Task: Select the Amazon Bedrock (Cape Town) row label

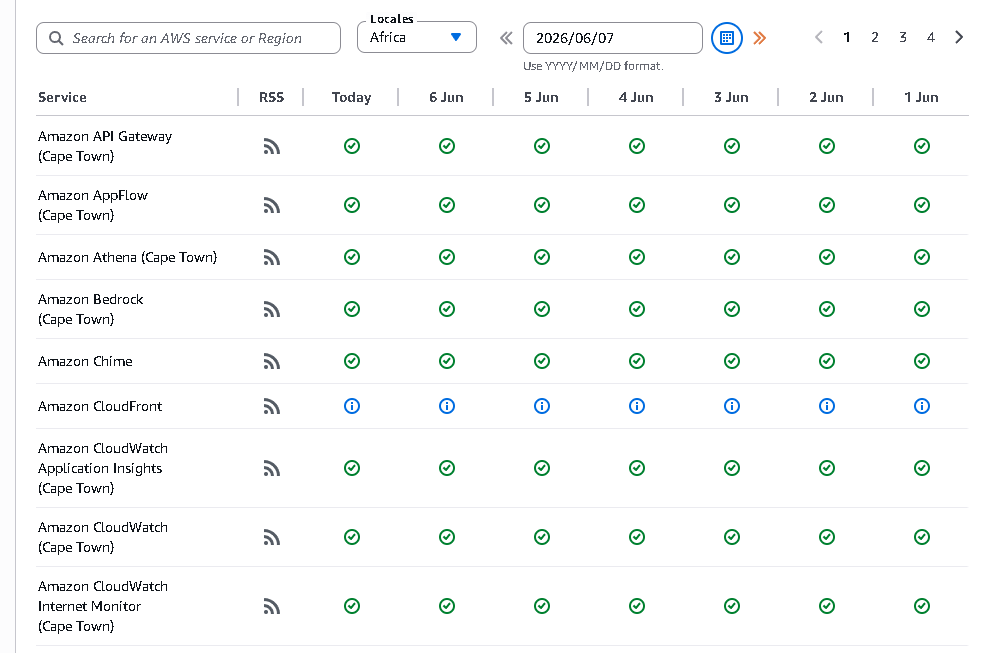Action: tap(90, 309)
